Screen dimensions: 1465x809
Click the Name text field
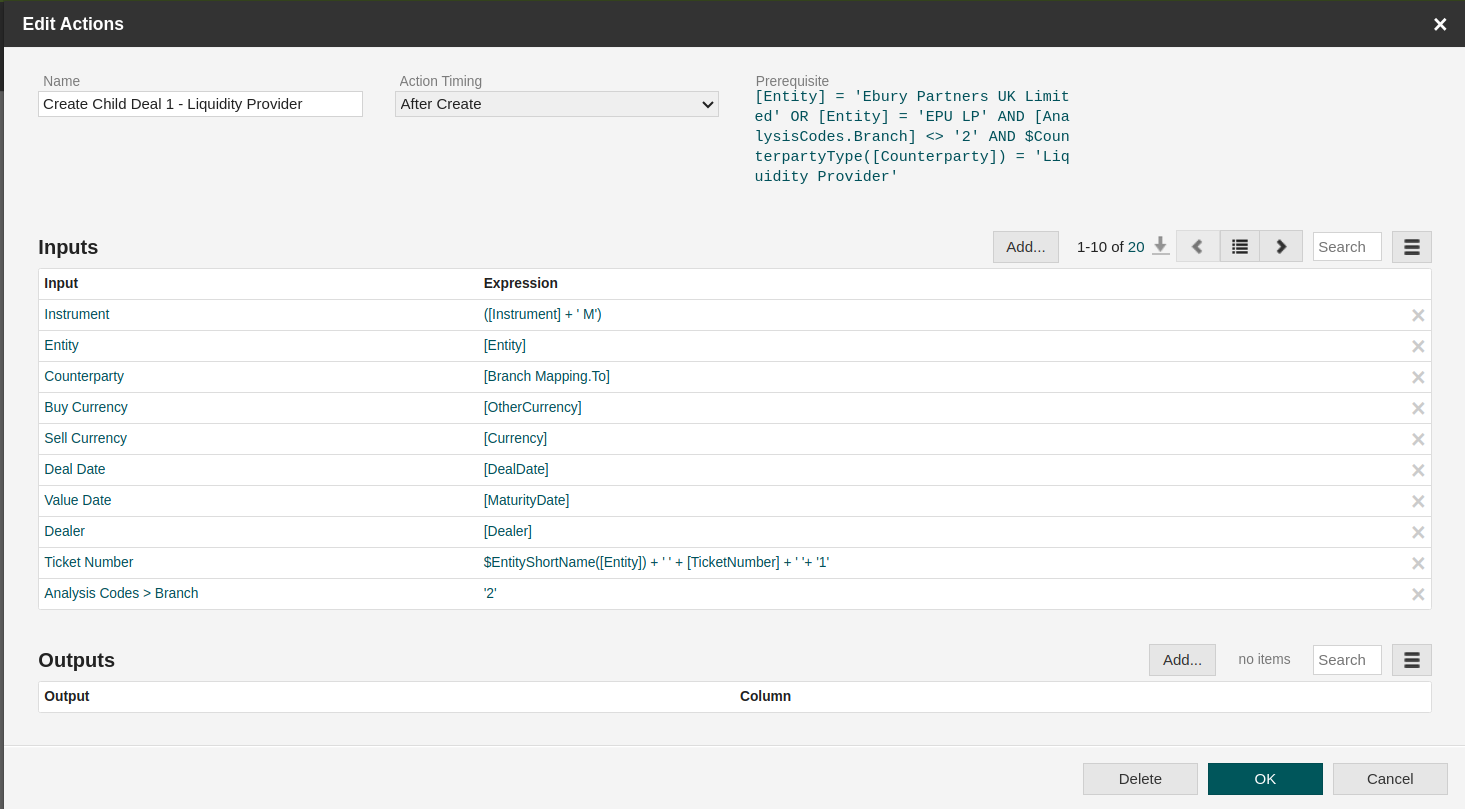[x=200, y=104]
